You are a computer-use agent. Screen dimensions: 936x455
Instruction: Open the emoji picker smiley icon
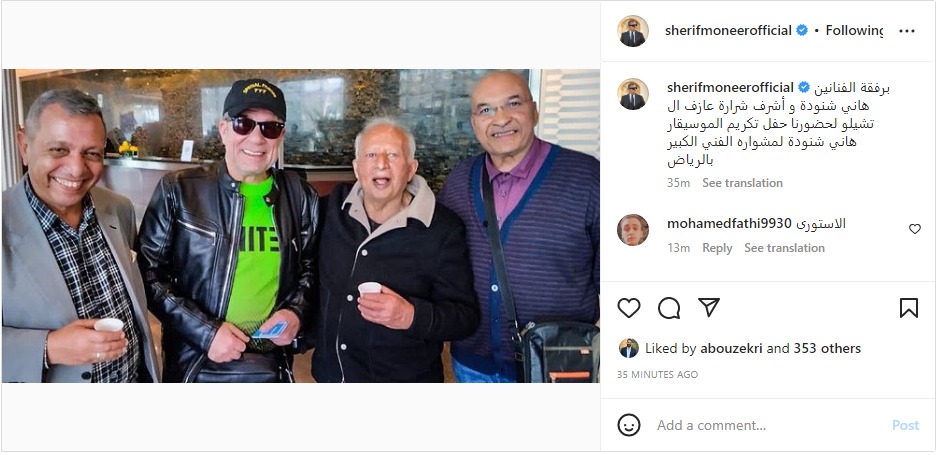tap(629, 425)
